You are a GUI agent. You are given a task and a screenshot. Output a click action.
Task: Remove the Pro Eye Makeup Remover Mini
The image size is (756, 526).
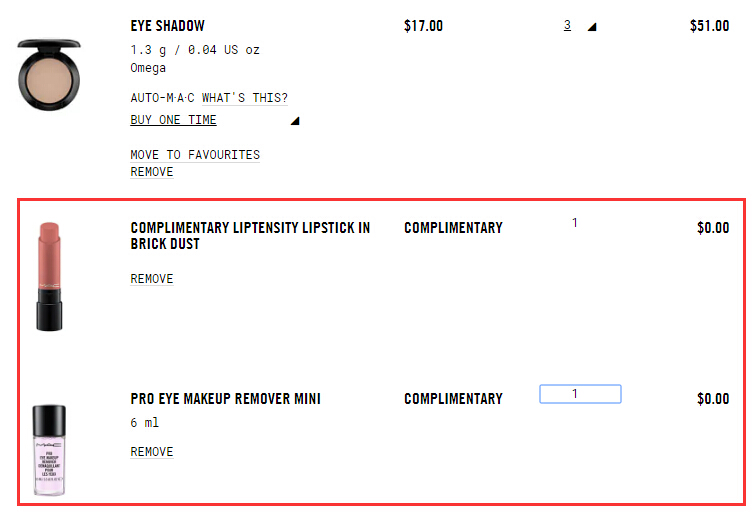pos(152,452)
